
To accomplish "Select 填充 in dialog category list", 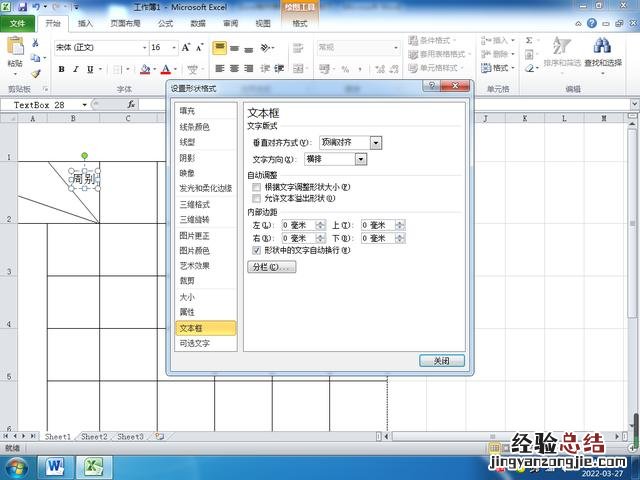I will pyautogui.click(x=188, y=110).
